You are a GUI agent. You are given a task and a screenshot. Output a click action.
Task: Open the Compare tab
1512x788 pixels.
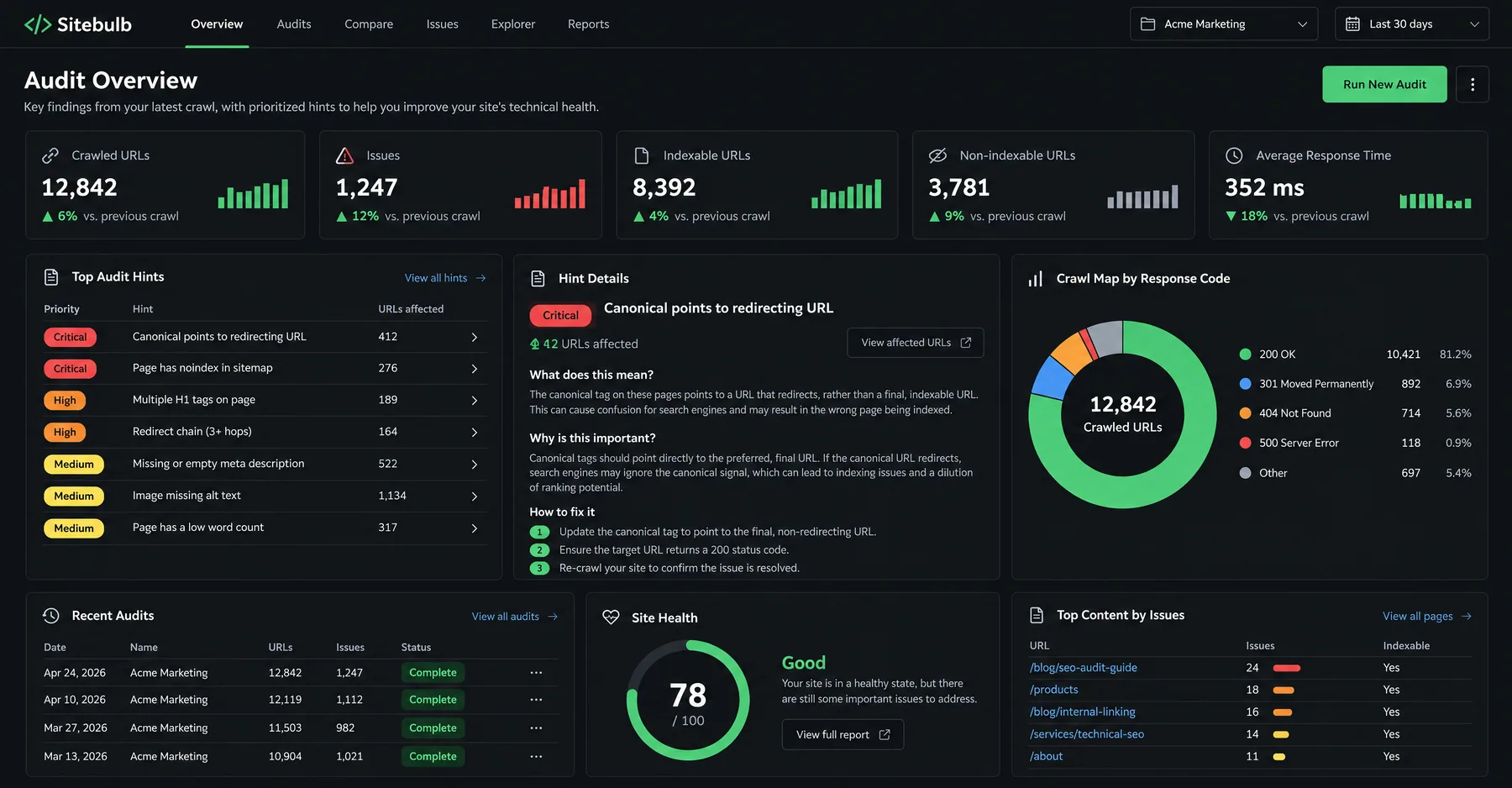tap(369, 24)
